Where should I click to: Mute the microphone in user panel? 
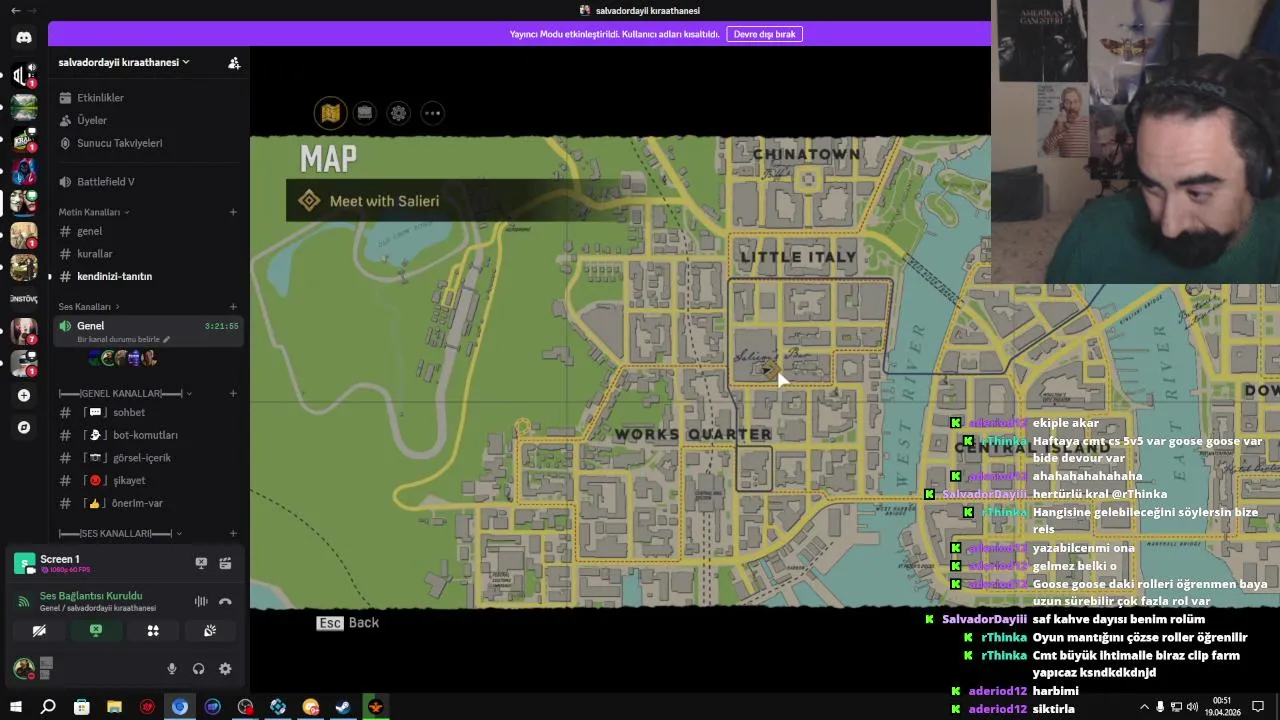tap(172, 669)
